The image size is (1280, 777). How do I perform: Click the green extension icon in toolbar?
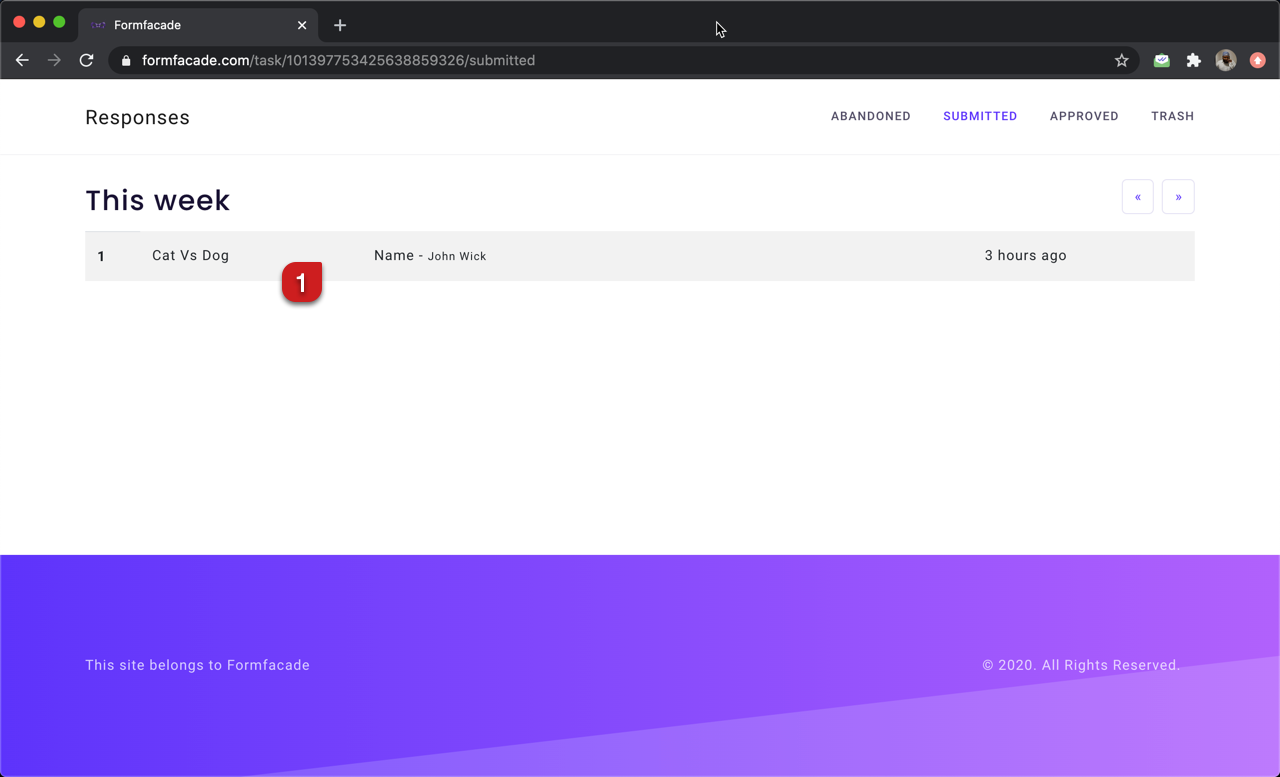pos(1161,60)
